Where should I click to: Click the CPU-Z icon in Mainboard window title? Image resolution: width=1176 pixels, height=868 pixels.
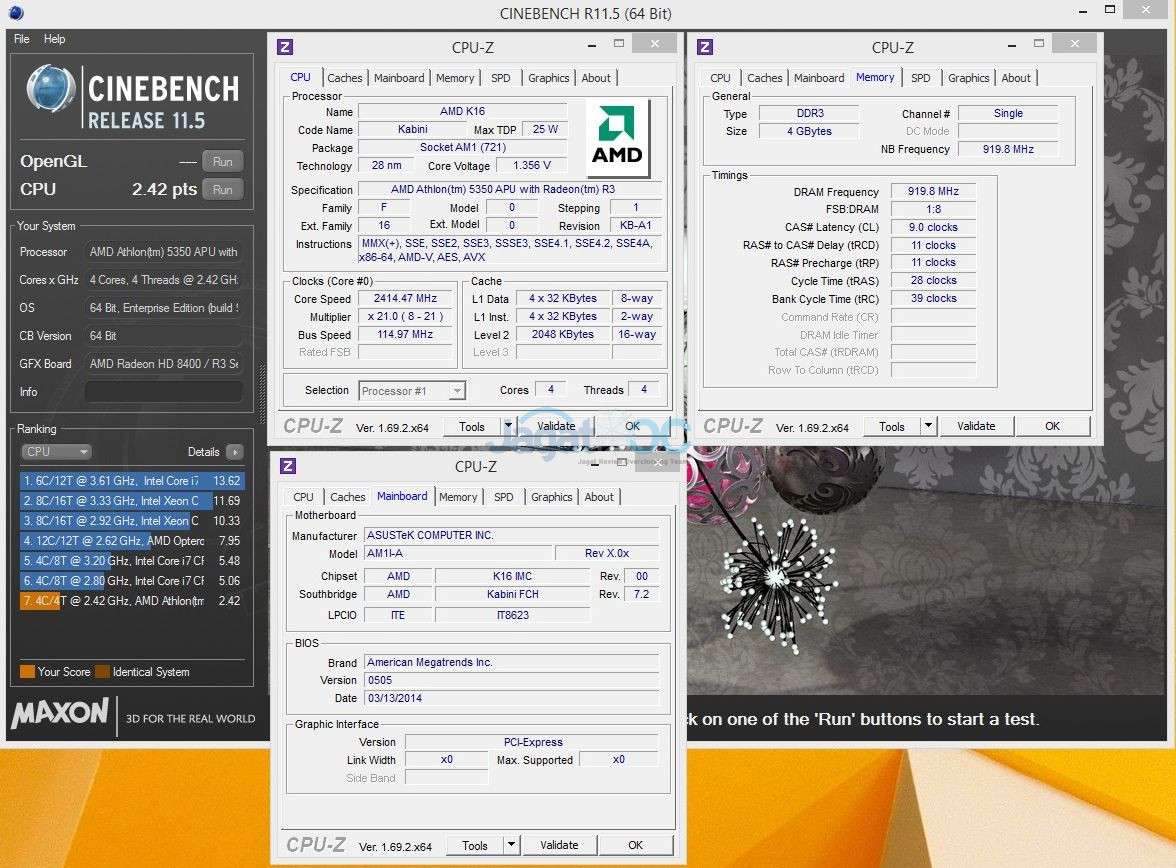coord(287,466)
